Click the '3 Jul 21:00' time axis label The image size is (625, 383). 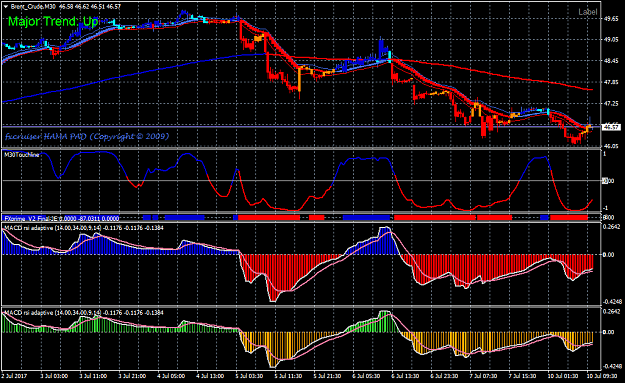pos(132,376)
